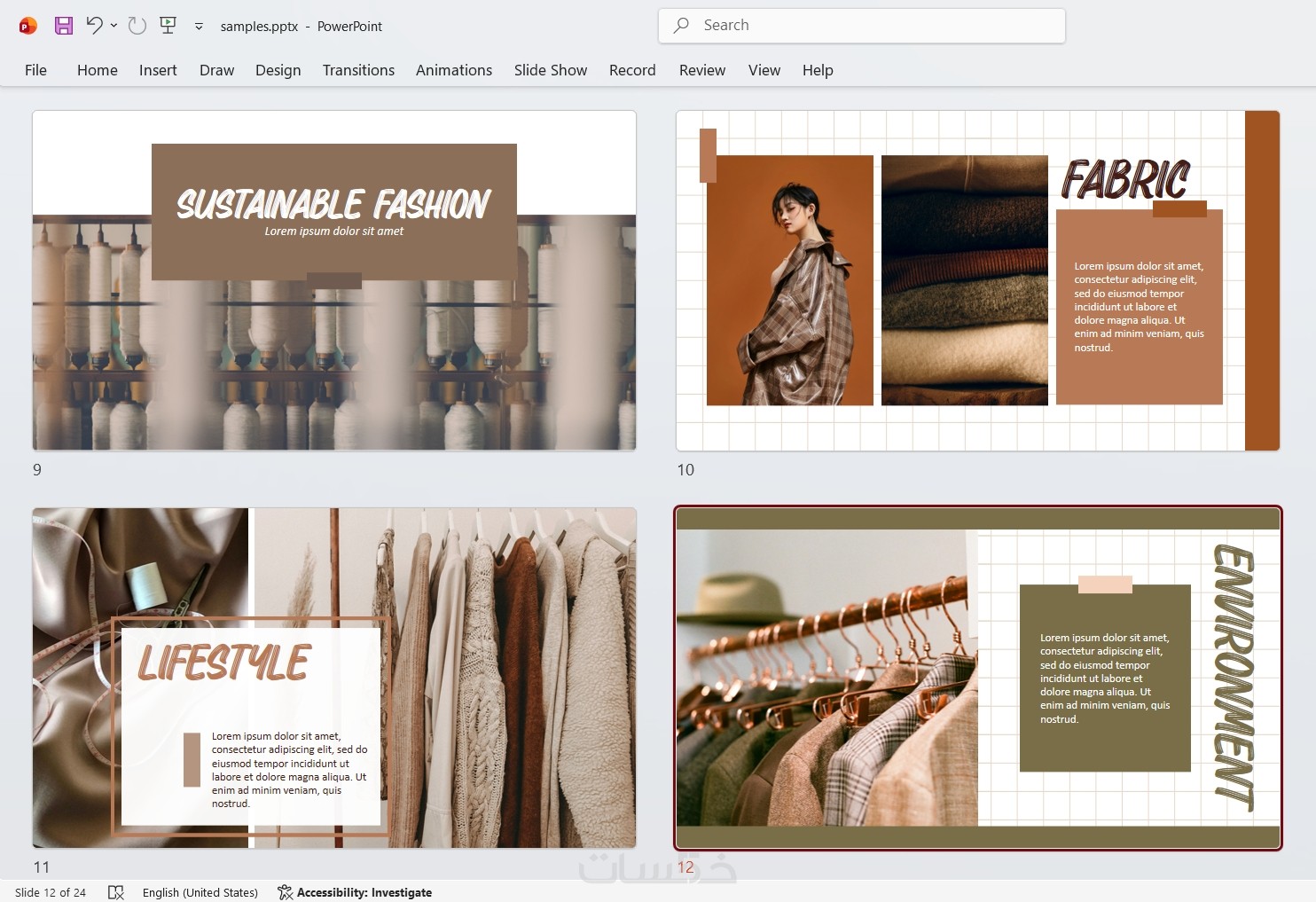Select the Lifestyle slide 11 thumbnail

click(x=334, y=678)
